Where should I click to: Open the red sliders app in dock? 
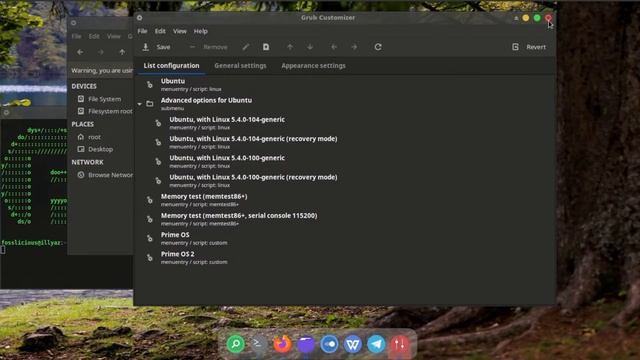tap(400, 344)
